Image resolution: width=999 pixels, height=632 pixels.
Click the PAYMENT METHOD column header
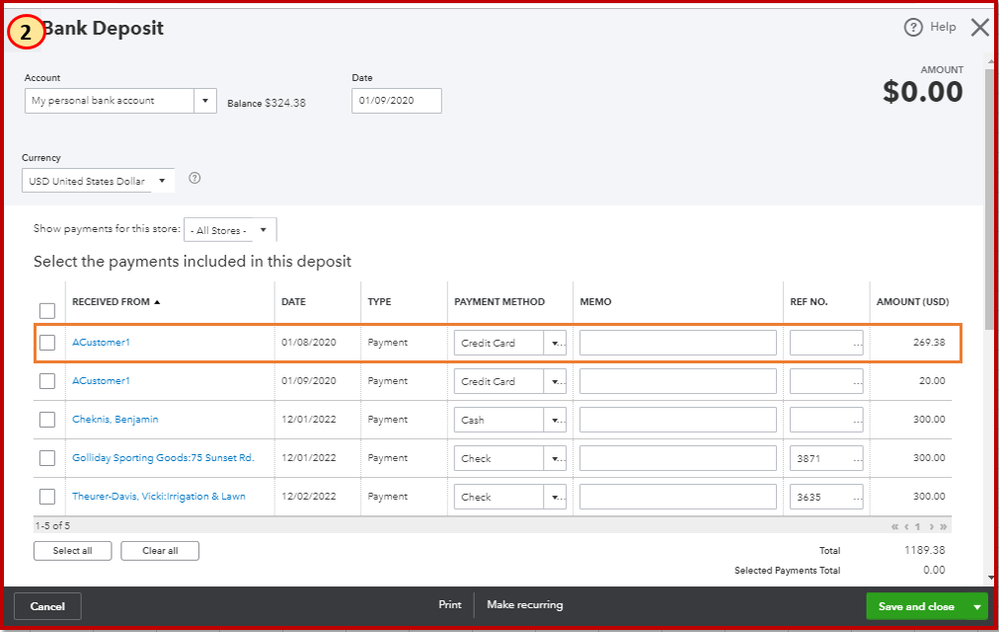[x=500, y=302]
